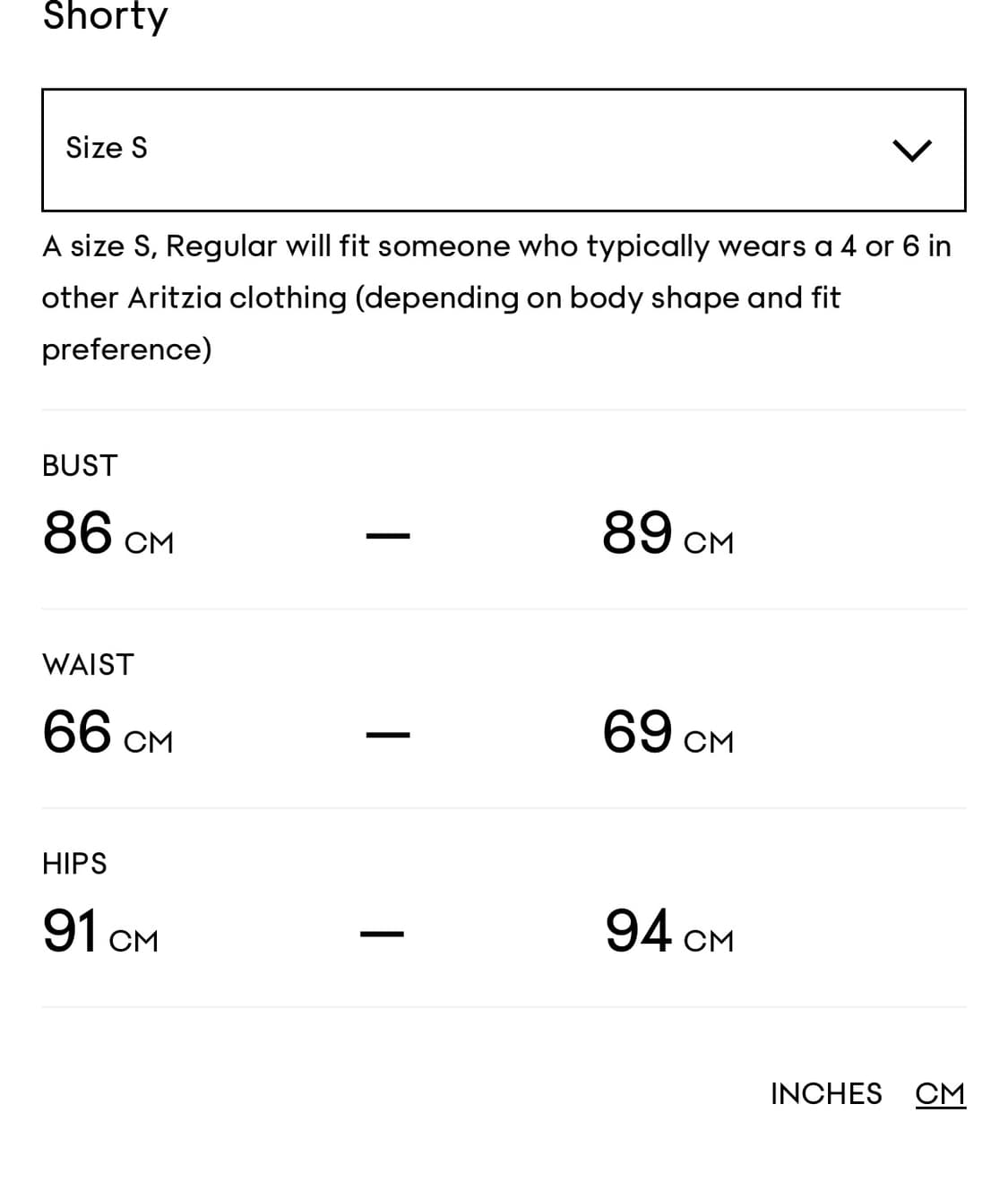Viewport: 1008px width, 1199px height.
Task: Click the 86 CM bust minimum value
Action: coord(108,534)
